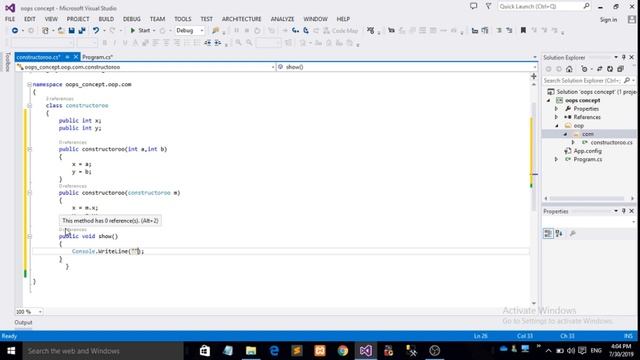Click Solution Explorer Refresh icon

(x=610, y=69)
